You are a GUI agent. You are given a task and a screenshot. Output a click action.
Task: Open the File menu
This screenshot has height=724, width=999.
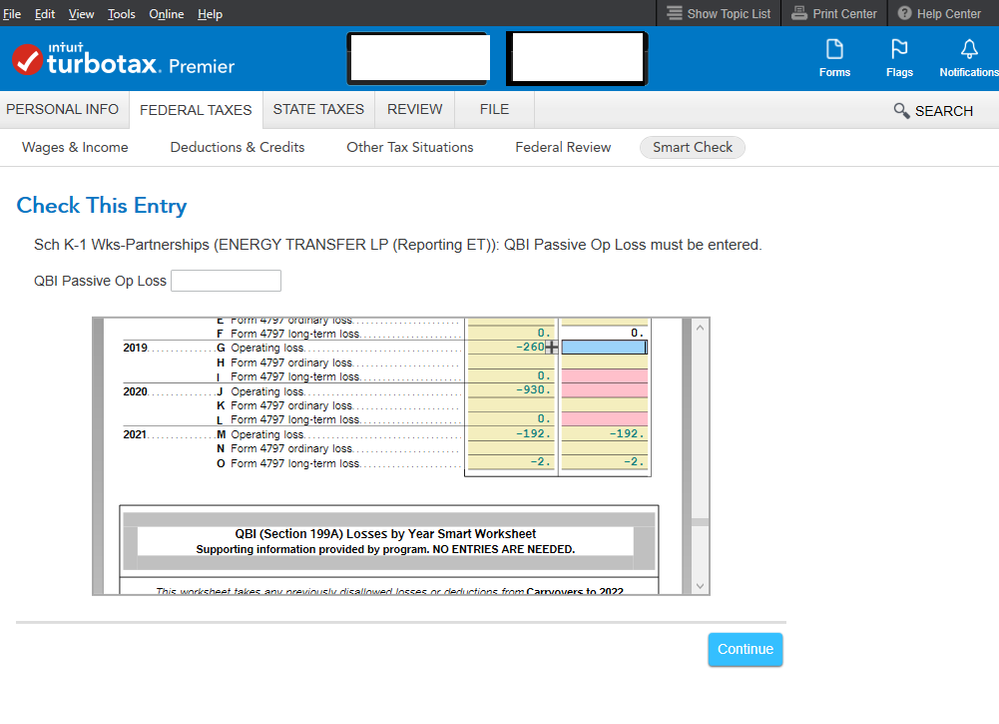click(12, 14)
